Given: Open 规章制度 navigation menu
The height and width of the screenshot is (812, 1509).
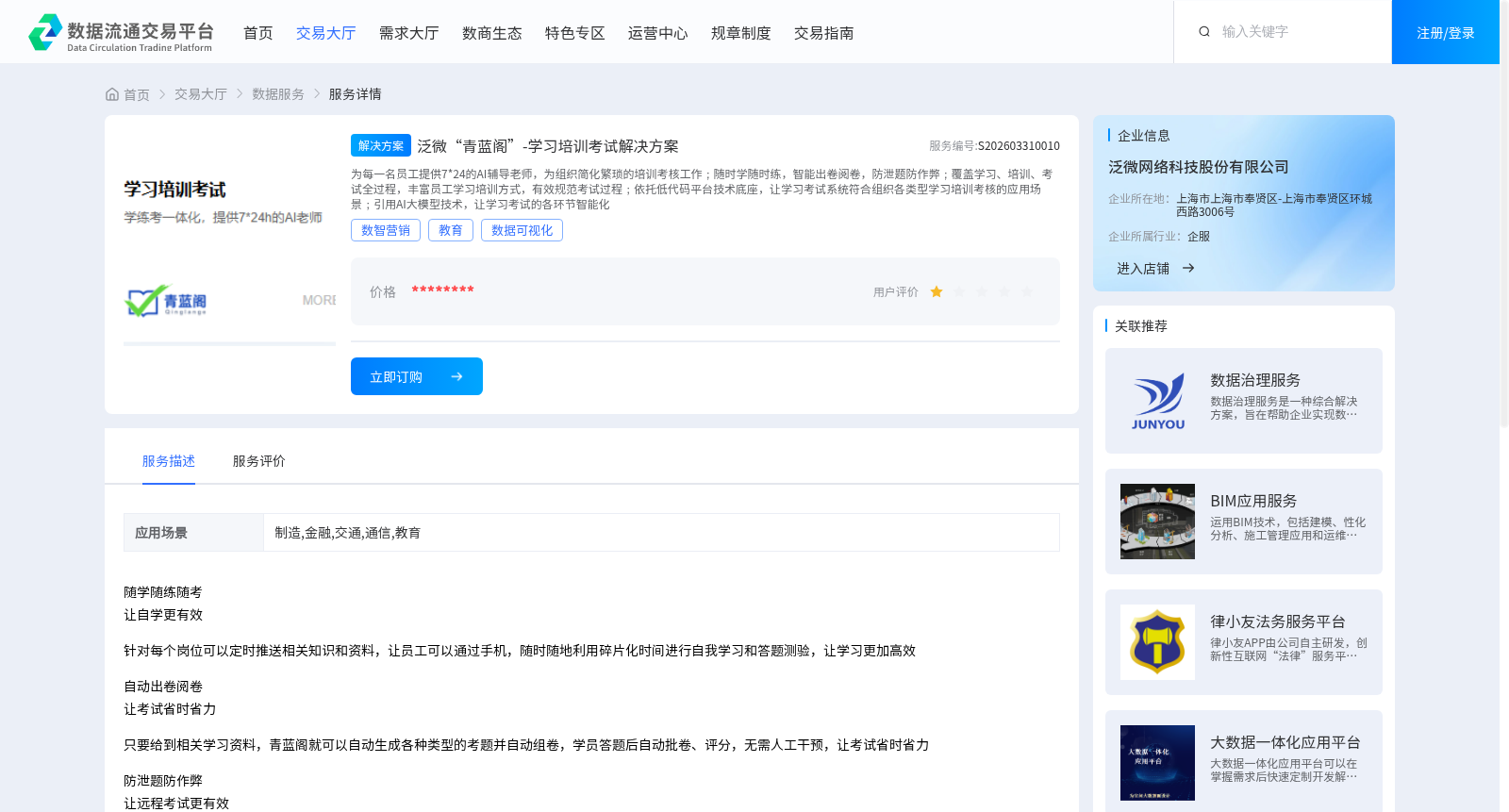Looking at the screenshot, I should [x=740, y=33].
